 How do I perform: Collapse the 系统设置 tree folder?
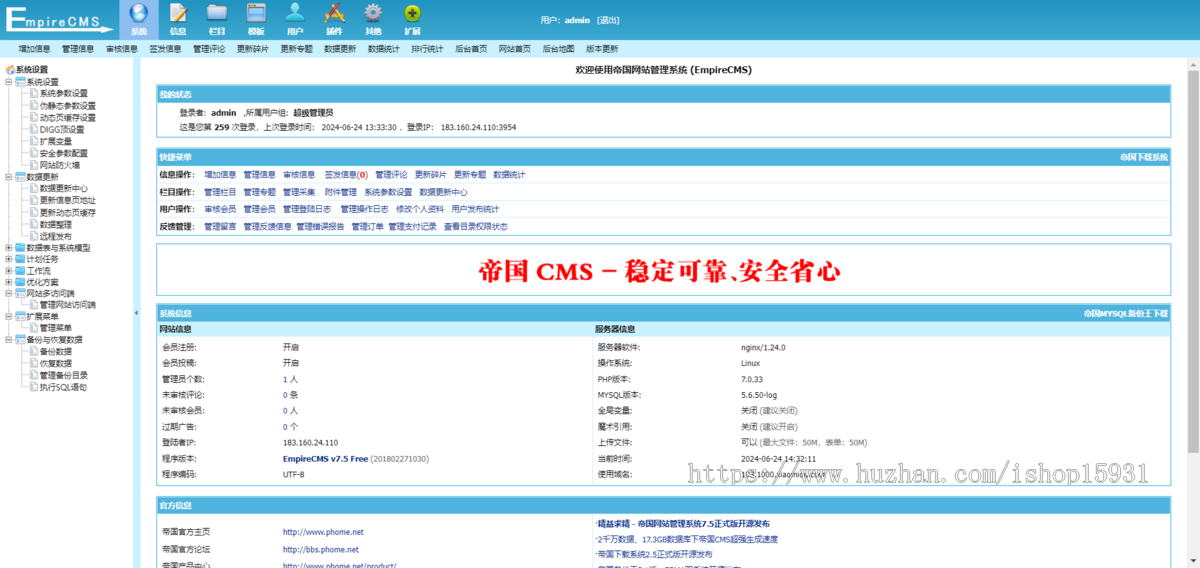(8, 82)
